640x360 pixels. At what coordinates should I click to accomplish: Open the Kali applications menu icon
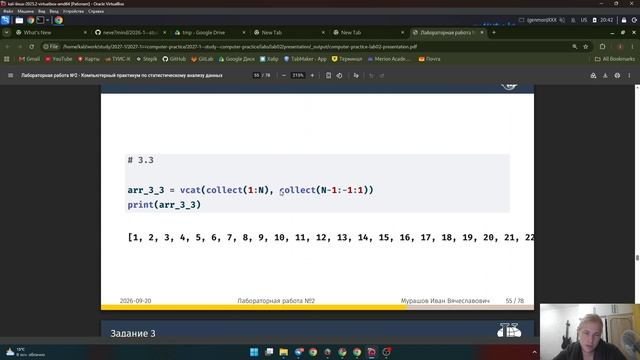pos(5,20)
